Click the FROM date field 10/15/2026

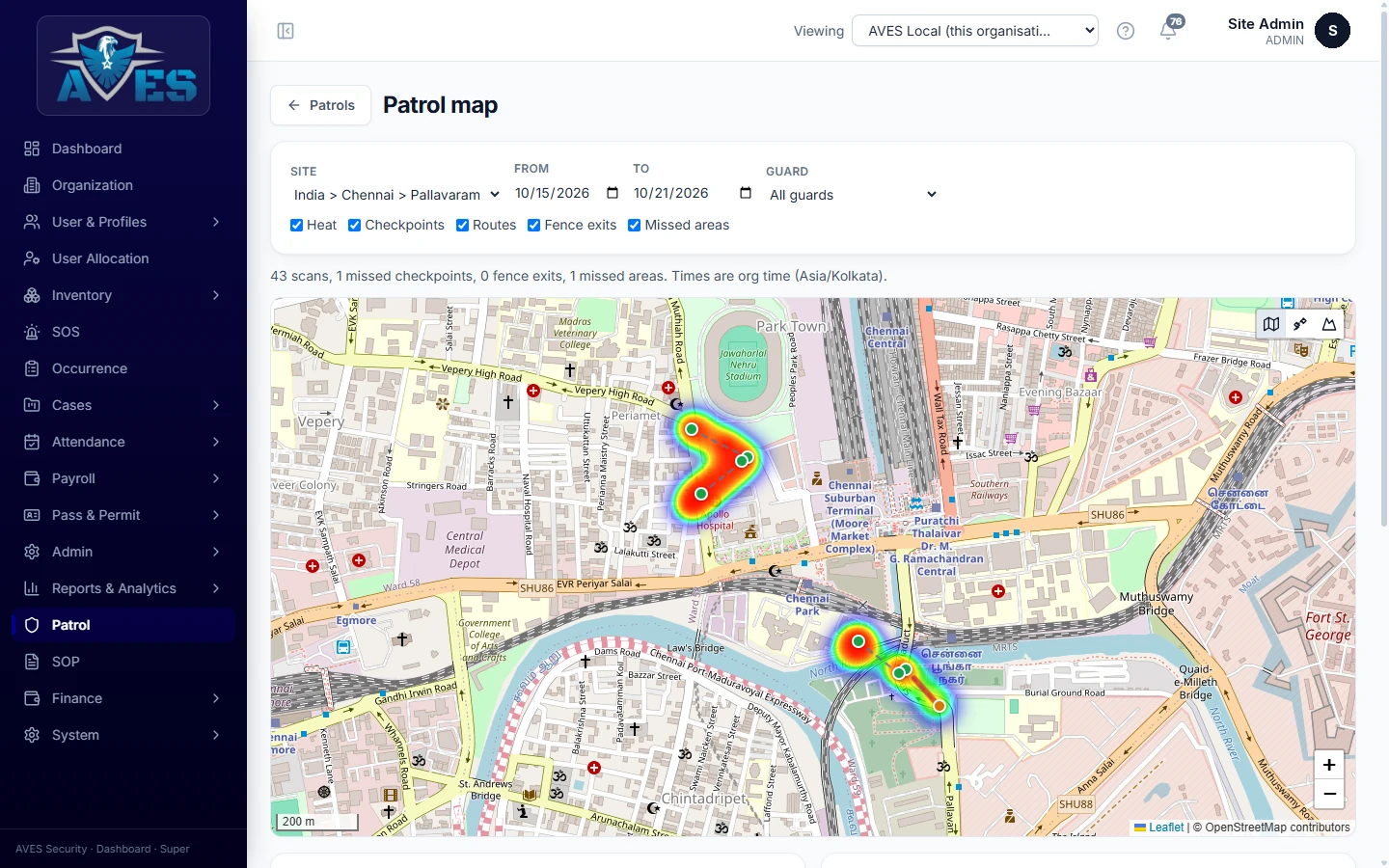coord(567,193)
